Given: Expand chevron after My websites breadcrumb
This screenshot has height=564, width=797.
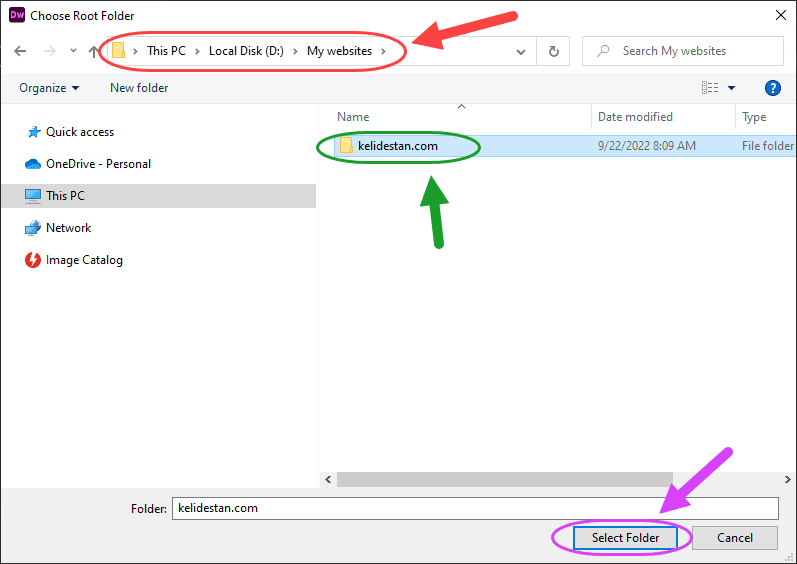Looking at the screenshot, I should click(x=383, y=51).
